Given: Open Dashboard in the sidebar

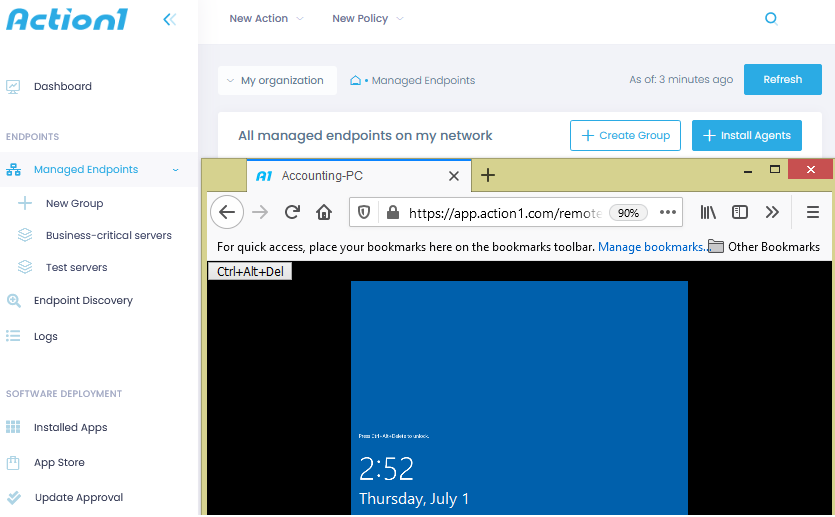Looking at the screenshot, I should [63, 86].
